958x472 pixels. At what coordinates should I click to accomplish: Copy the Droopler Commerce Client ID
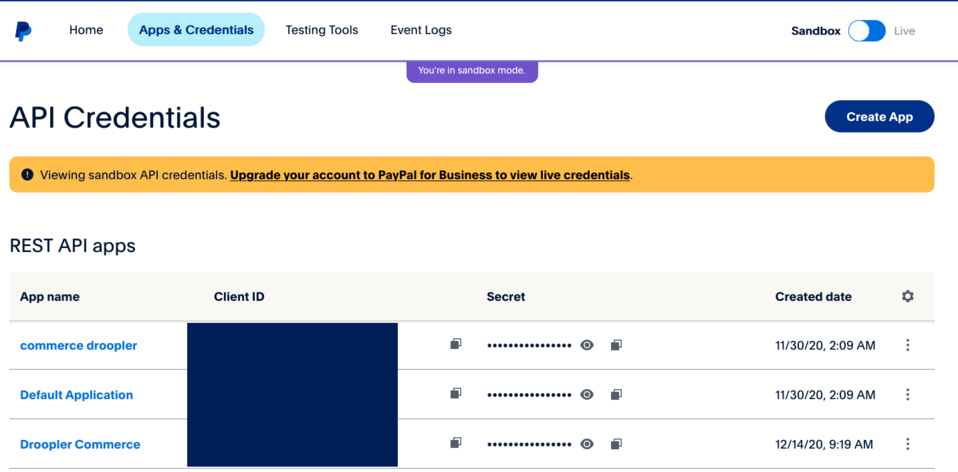pyautogui.click(x=455, y=443)
